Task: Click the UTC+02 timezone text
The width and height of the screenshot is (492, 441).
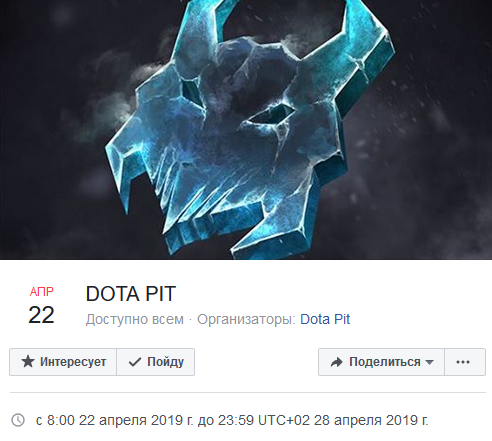Action: click(x=284, y=420)
